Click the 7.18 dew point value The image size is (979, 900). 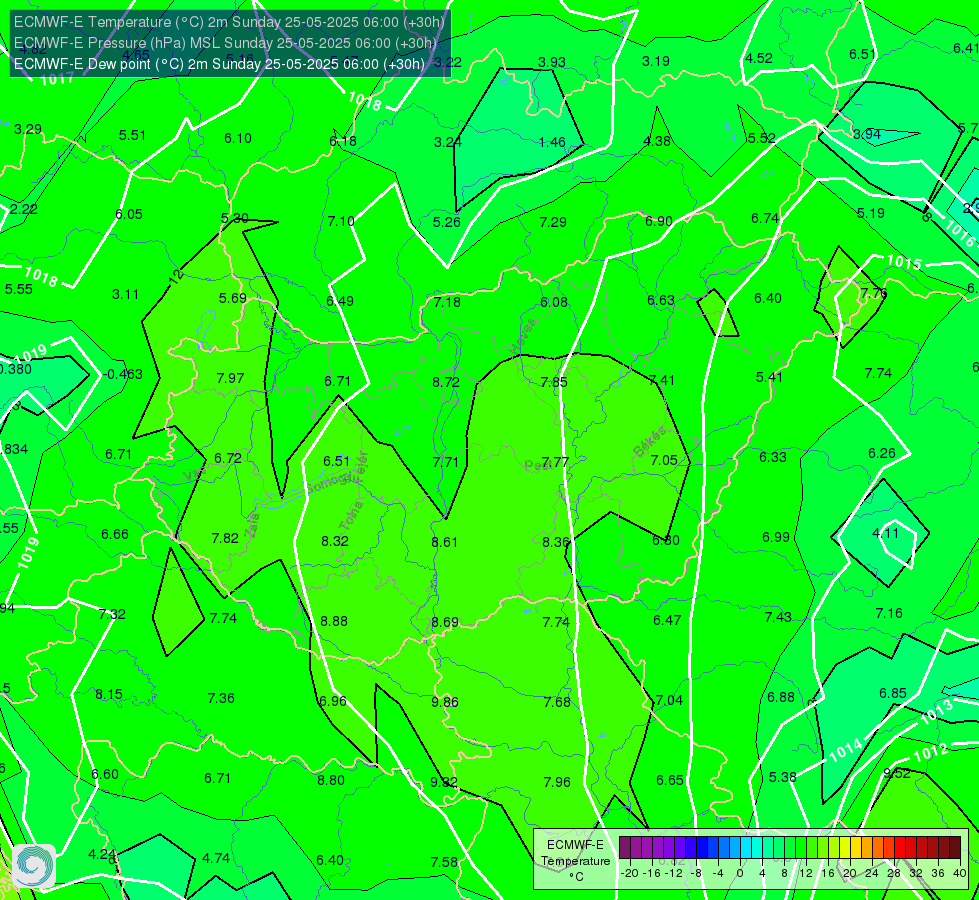click(x=447, y=302)
